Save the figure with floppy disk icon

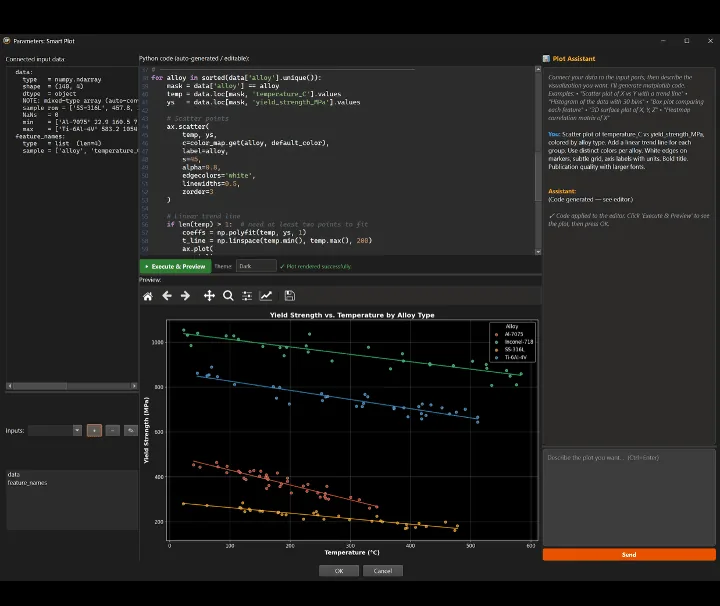(x=290, y=296)
